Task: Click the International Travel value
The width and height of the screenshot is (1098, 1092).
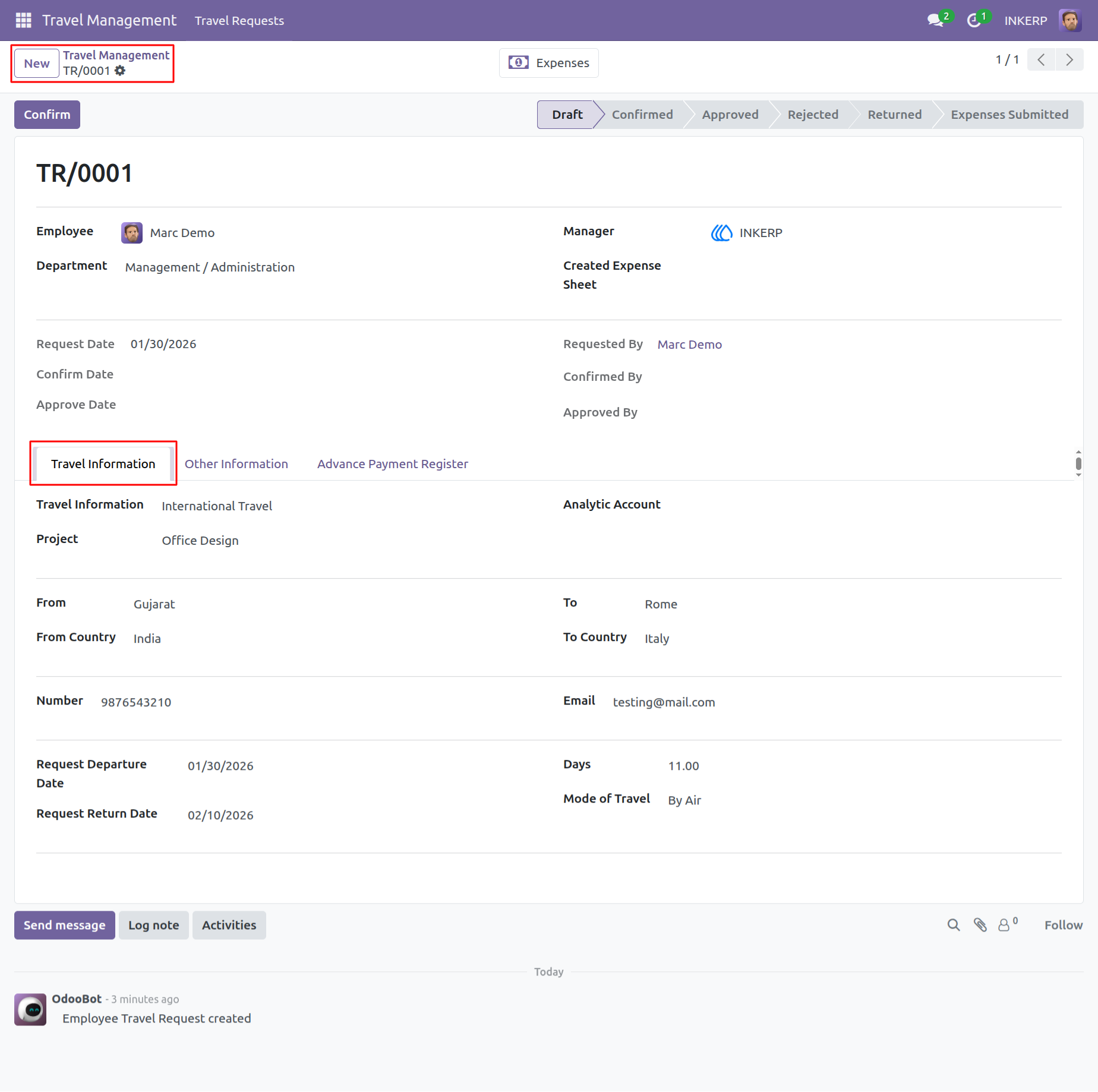Action: [217, 506]
